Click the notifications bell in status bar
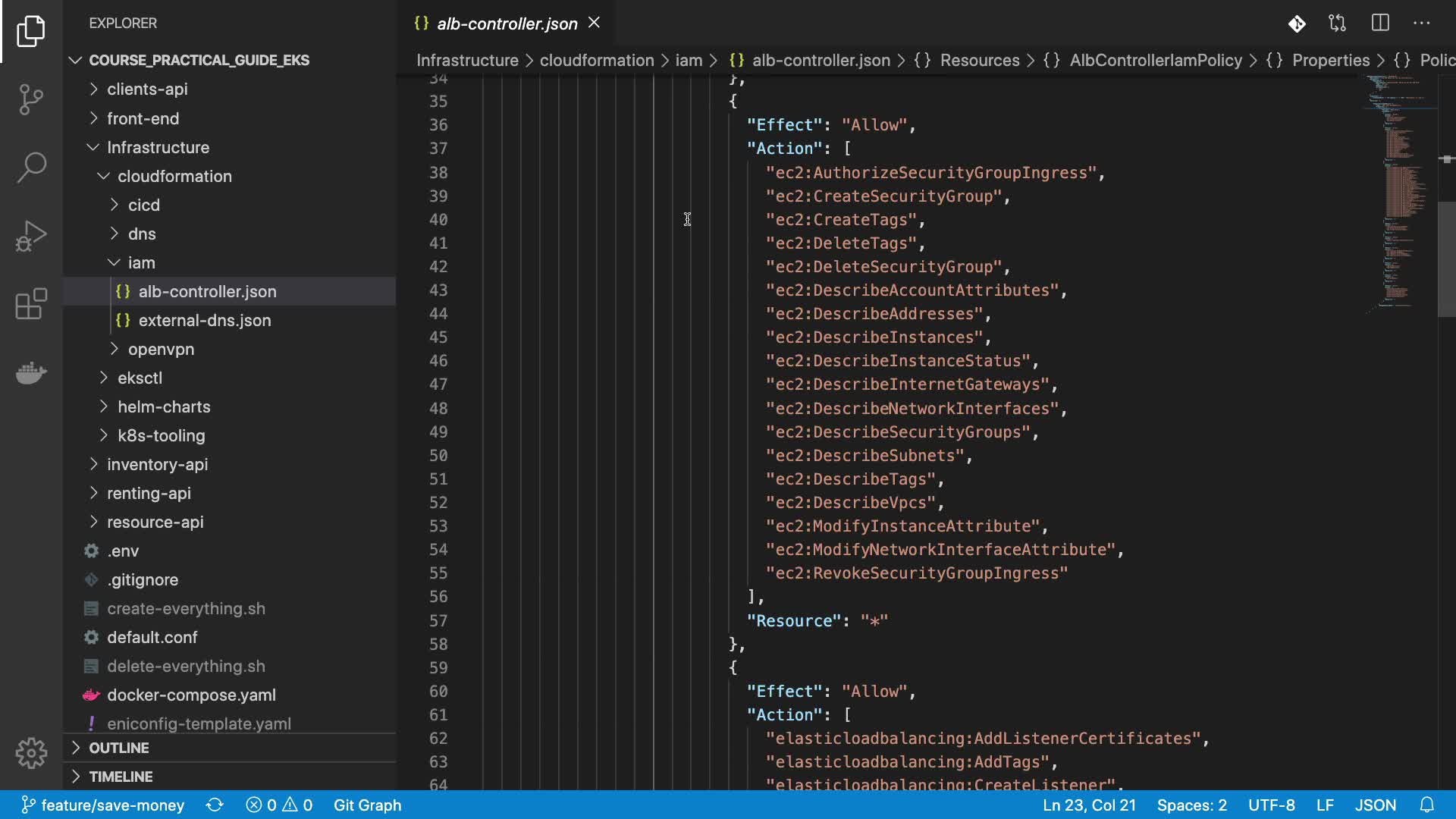This screenshot has width=1456, height=819. coord(1427,805)
